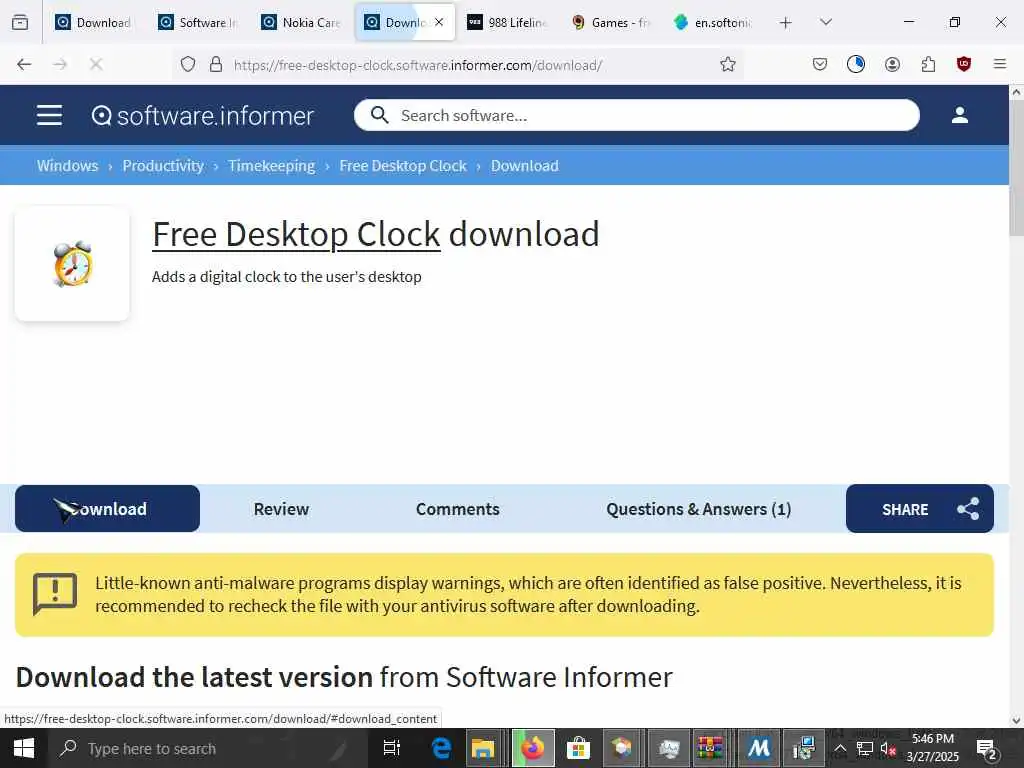The image size is (1024, 768).
Task: Switch to 'Software In' browser tab
Action: (197, 22)
